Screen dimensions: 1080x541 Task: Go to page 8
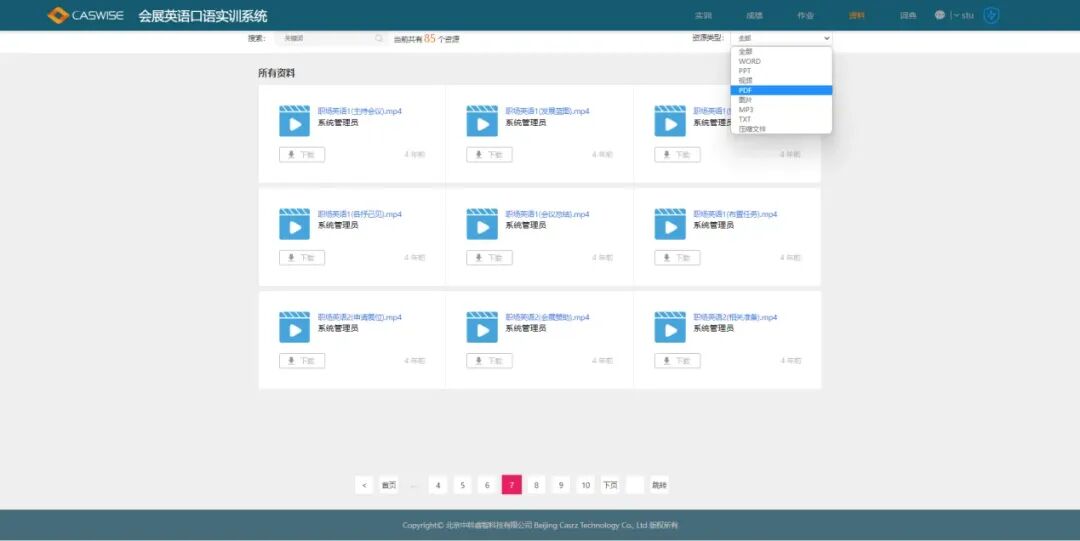coord(536,485)
